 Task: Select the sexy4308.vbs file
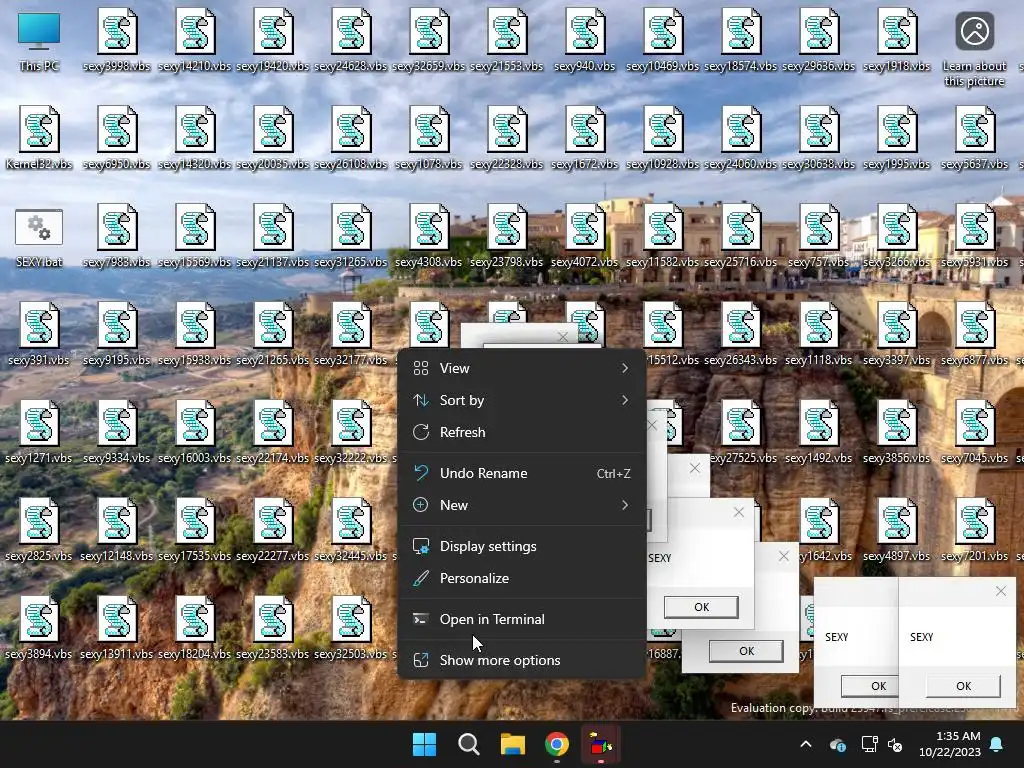click(428, 236)
